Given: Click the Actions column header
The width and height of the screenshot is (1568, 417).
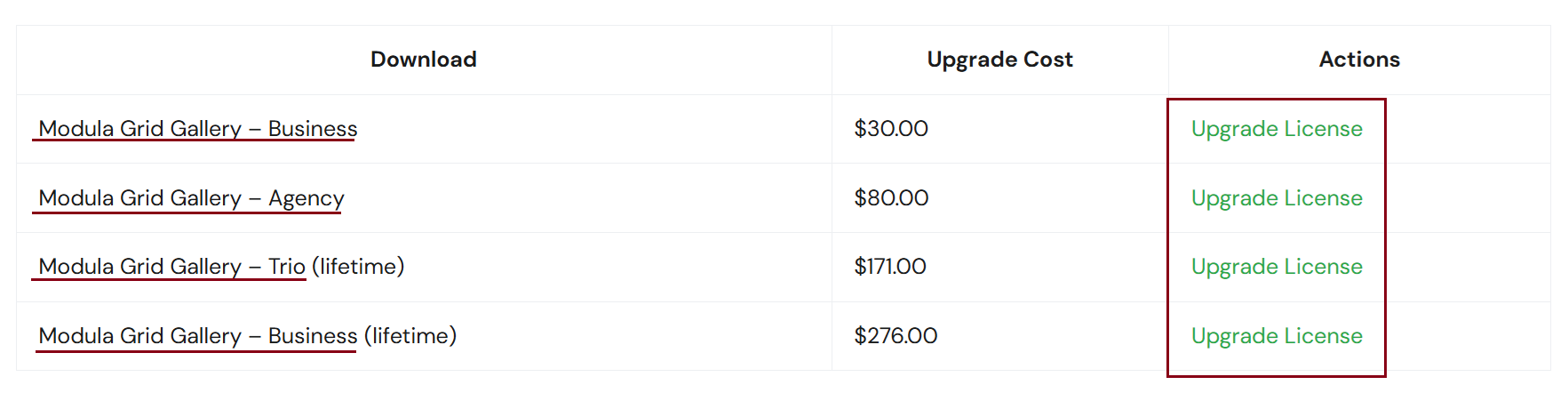Looking at the screenshot, I should [x=1358, y=60].
